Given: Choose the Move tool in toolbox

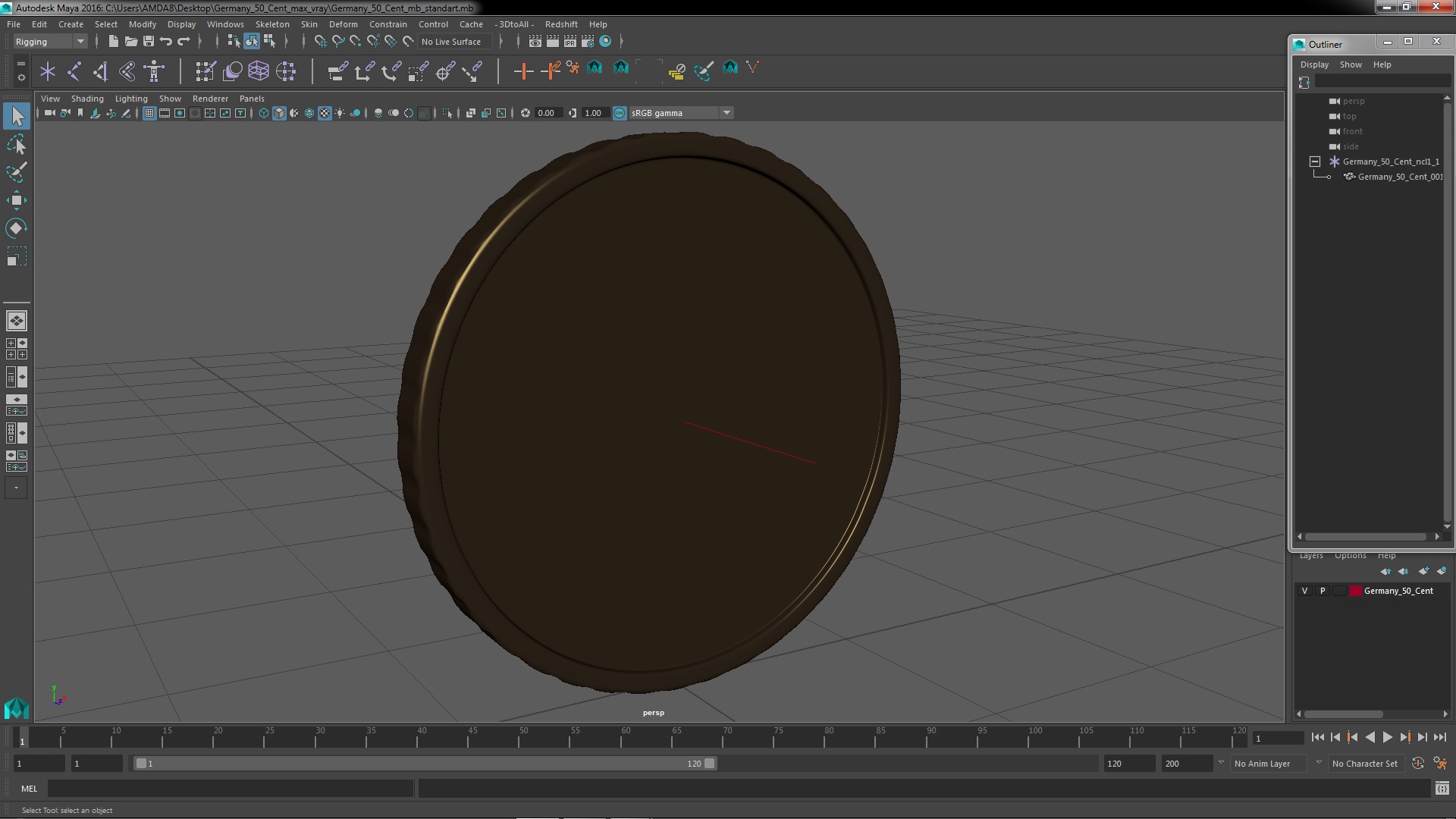Looking at the screenshot, I should tap(17, 200).
